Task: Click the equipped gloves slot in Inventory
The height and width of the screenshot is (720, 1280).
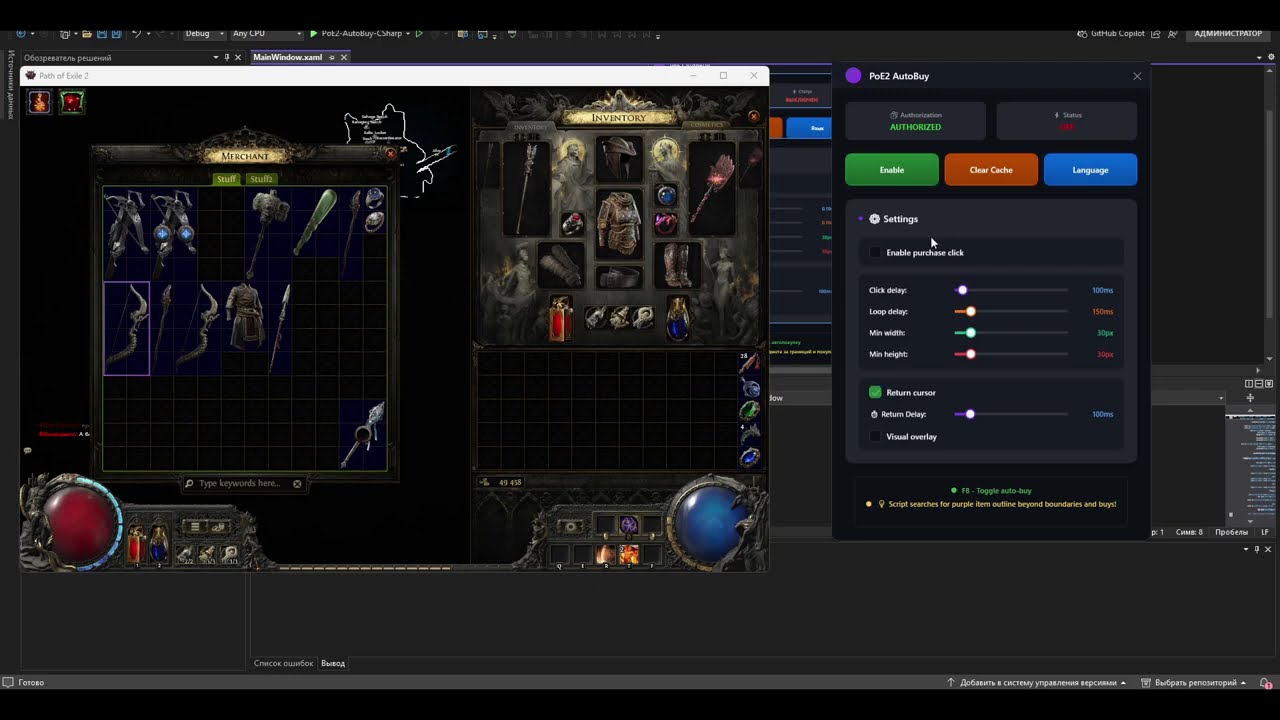Action: click(561, 265)
